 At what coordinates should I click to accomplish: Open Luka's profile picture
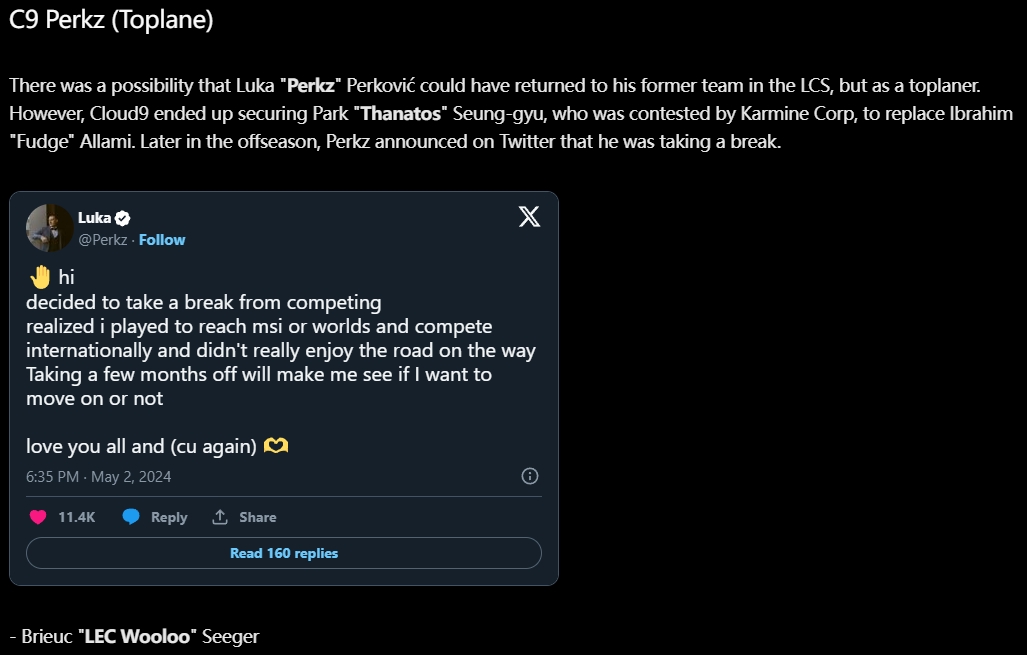pos(50,228)
